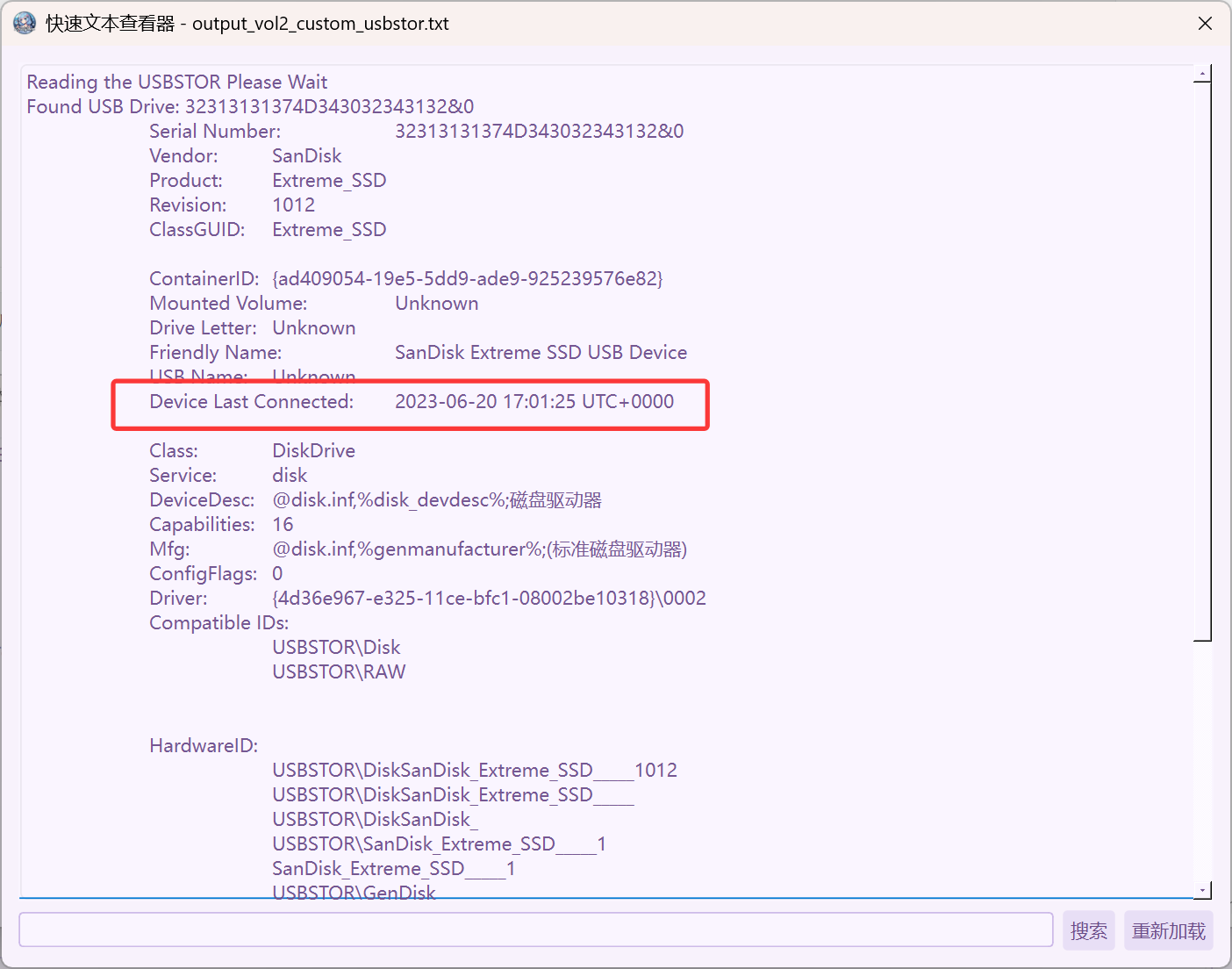Click the SanDisk_Extreme_SSD____1 line without USBSTOR prefix
The width and height of the screenshot is (1232, 969).
click(x=394, y=868)
